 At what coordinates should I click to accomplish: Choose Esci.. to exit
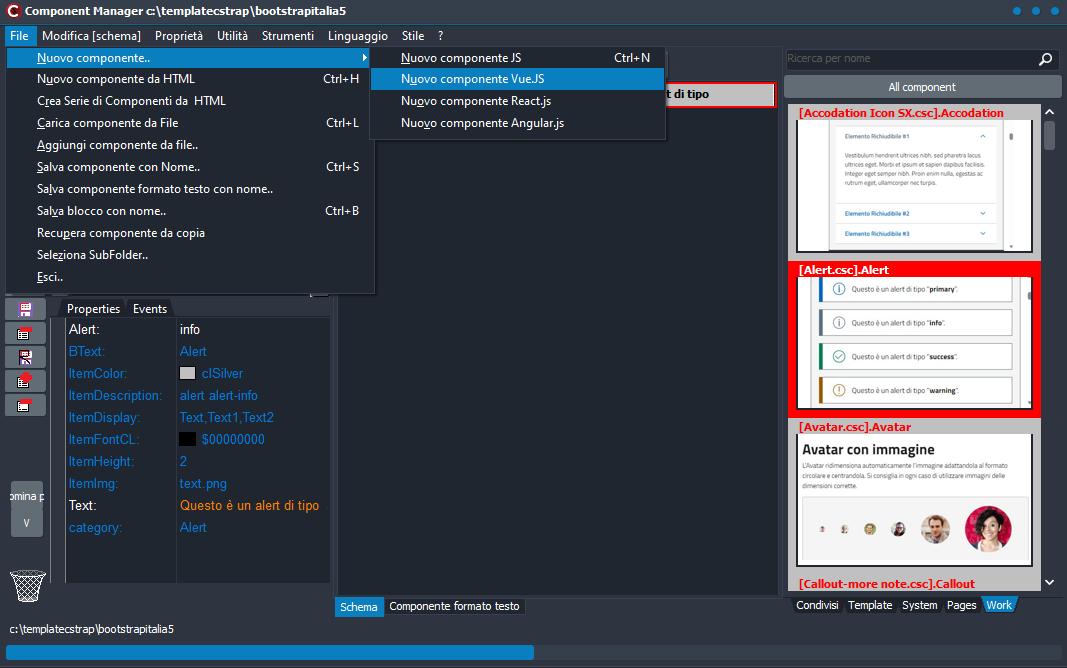190,277
